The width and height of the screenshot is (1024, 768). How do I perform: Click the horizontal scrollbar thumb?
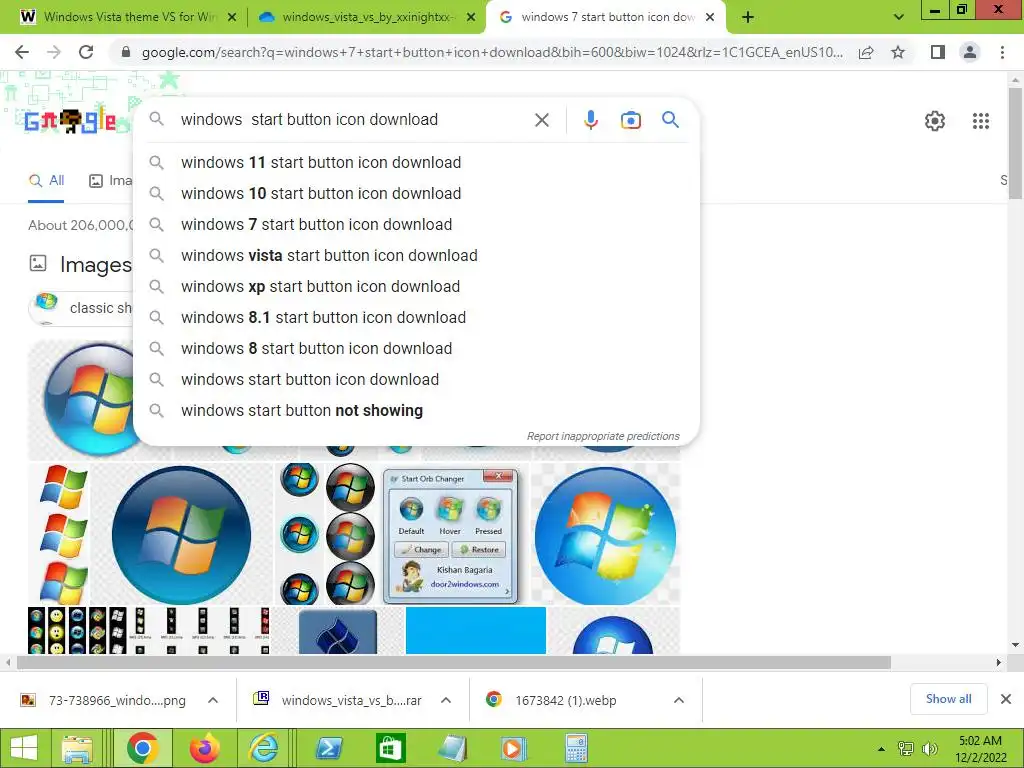coord(454,663)
